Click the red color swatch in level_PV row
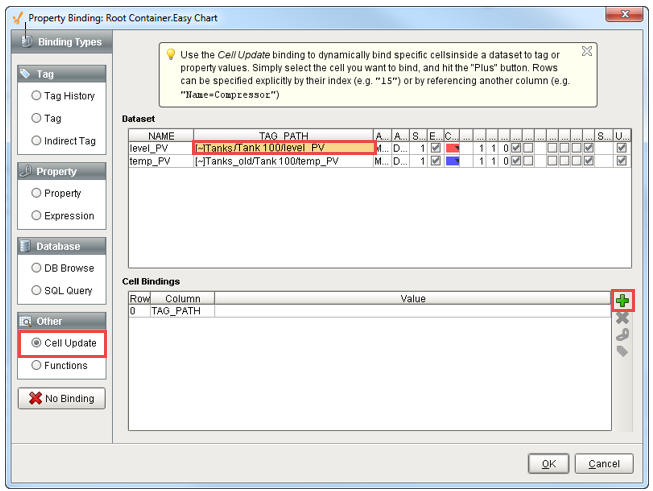 [452, 148]
